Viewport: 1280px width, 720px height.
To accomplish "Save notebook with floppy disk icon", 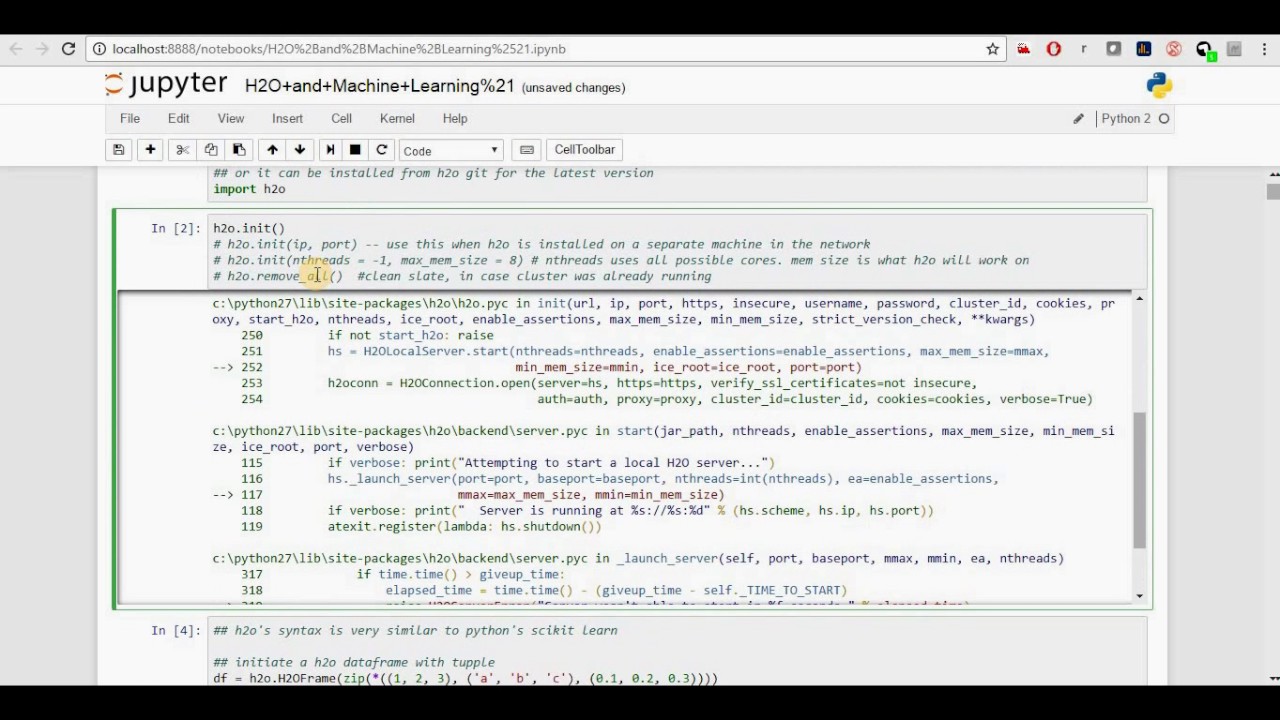I will (118, 150).
